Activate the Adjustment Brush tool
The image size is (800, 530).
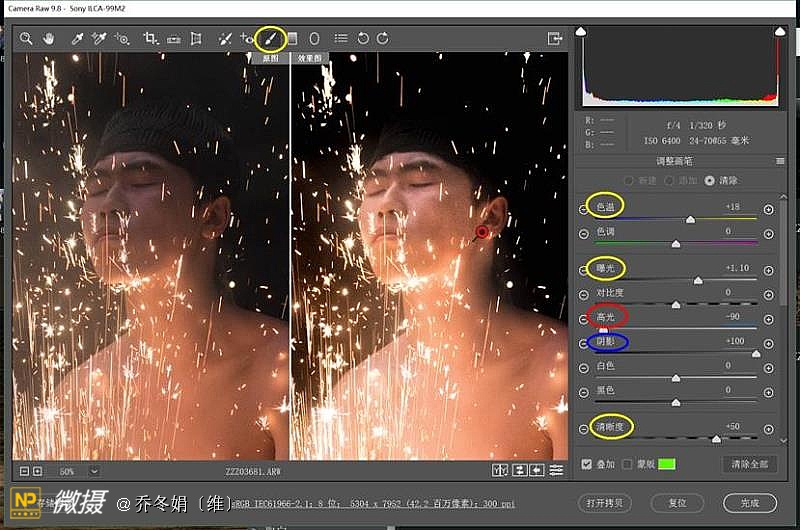[x=268, y=39]
